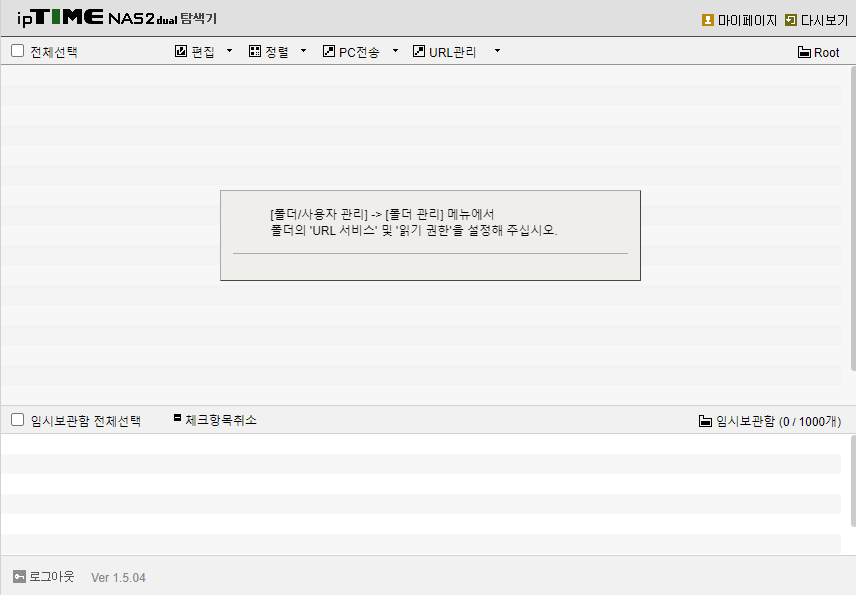Click the 임시보관함 folder icon

click(705, 421)
